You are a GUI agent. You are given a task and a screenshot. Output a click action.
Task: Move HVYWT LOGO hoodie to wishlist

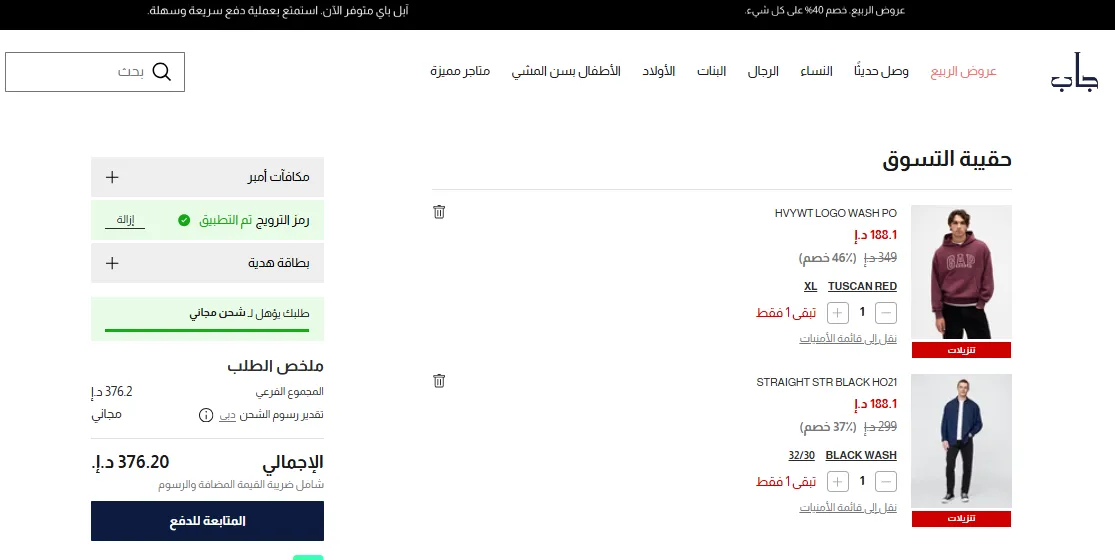click(848, 339)
